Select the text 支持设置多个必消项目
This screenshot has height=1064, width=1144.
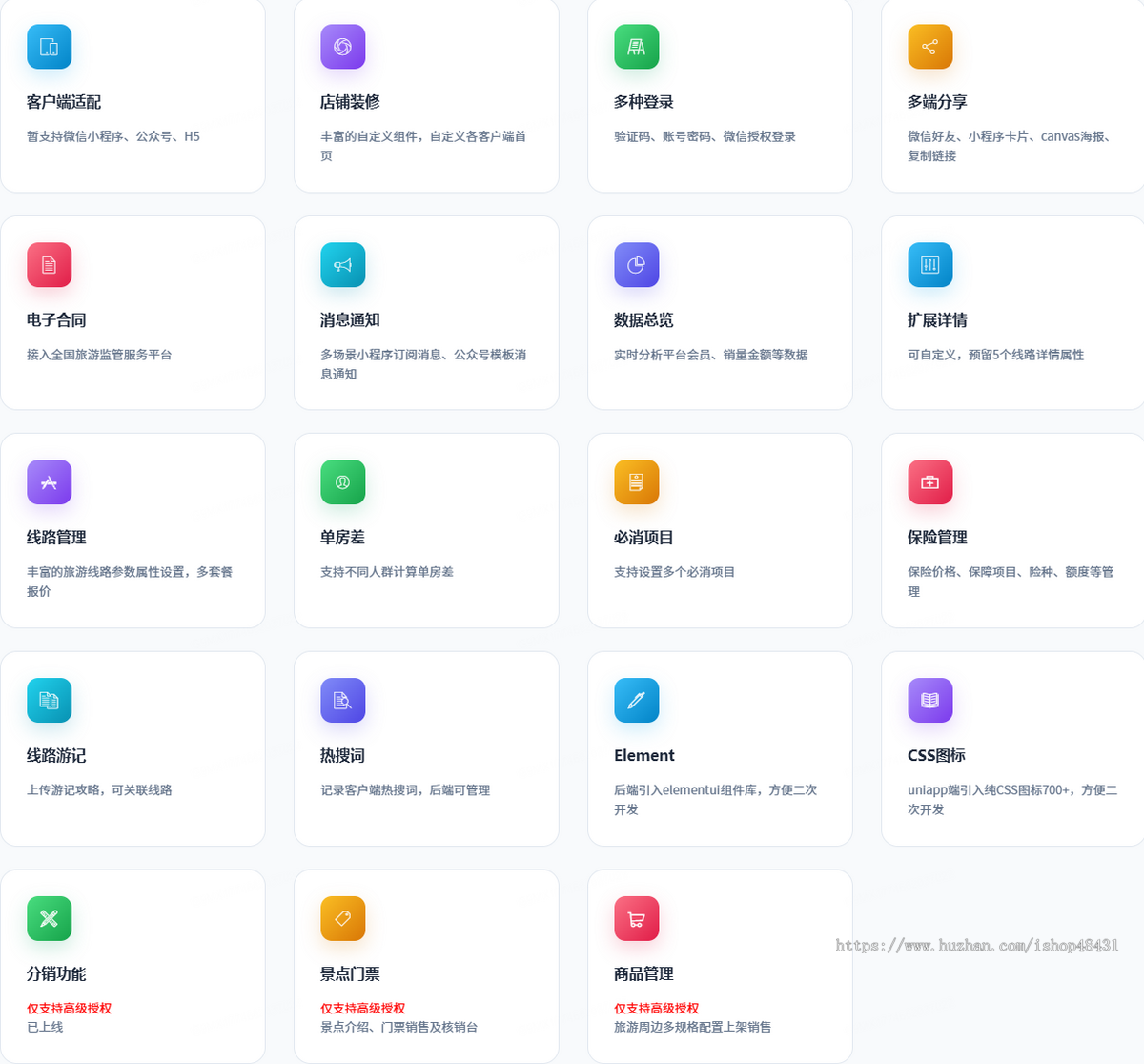click(674, 572)
